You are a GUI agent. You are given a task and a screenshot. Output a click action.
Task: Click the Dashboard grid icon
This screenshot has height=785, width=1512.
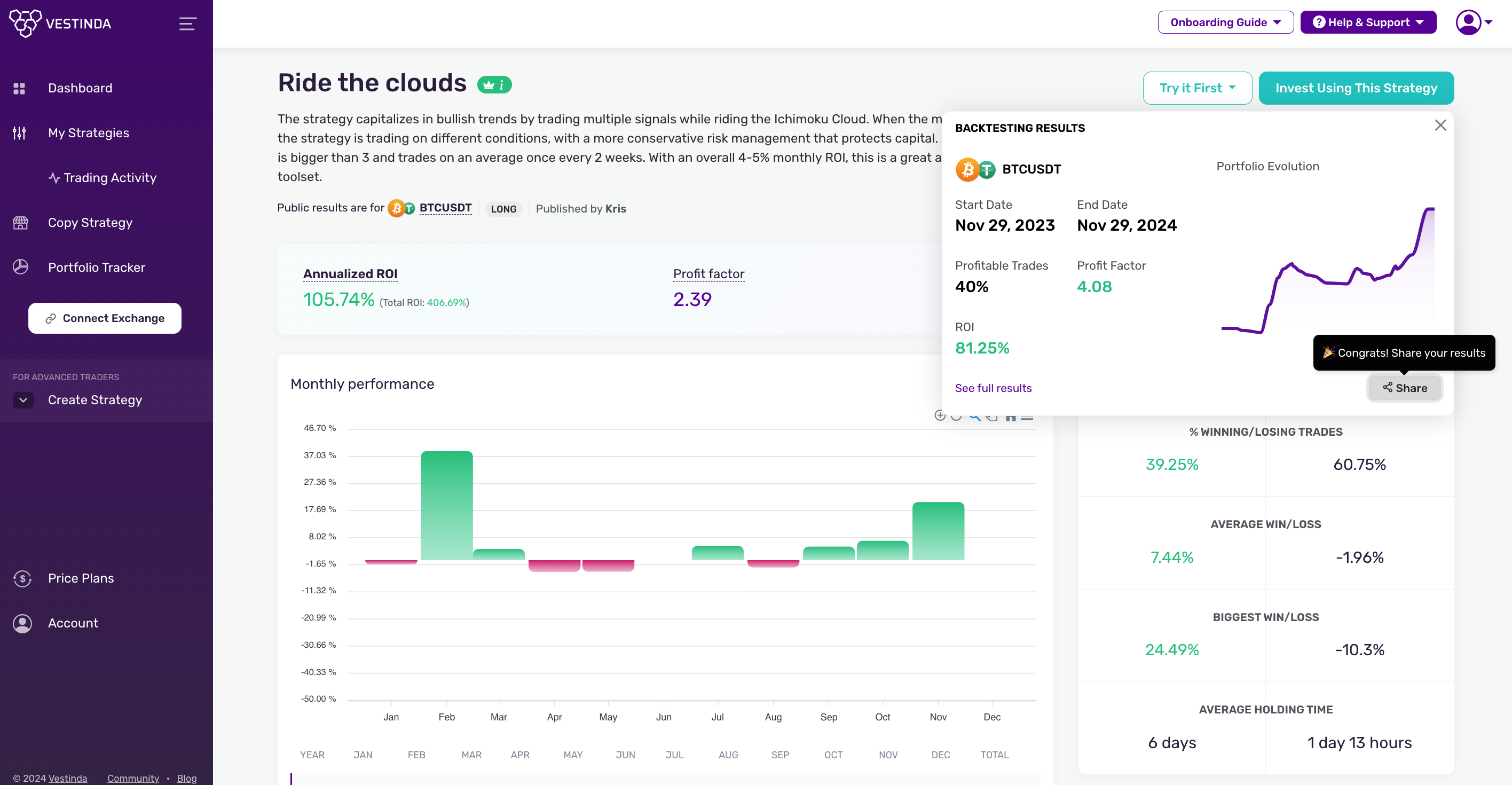click(x=19, y=88)
